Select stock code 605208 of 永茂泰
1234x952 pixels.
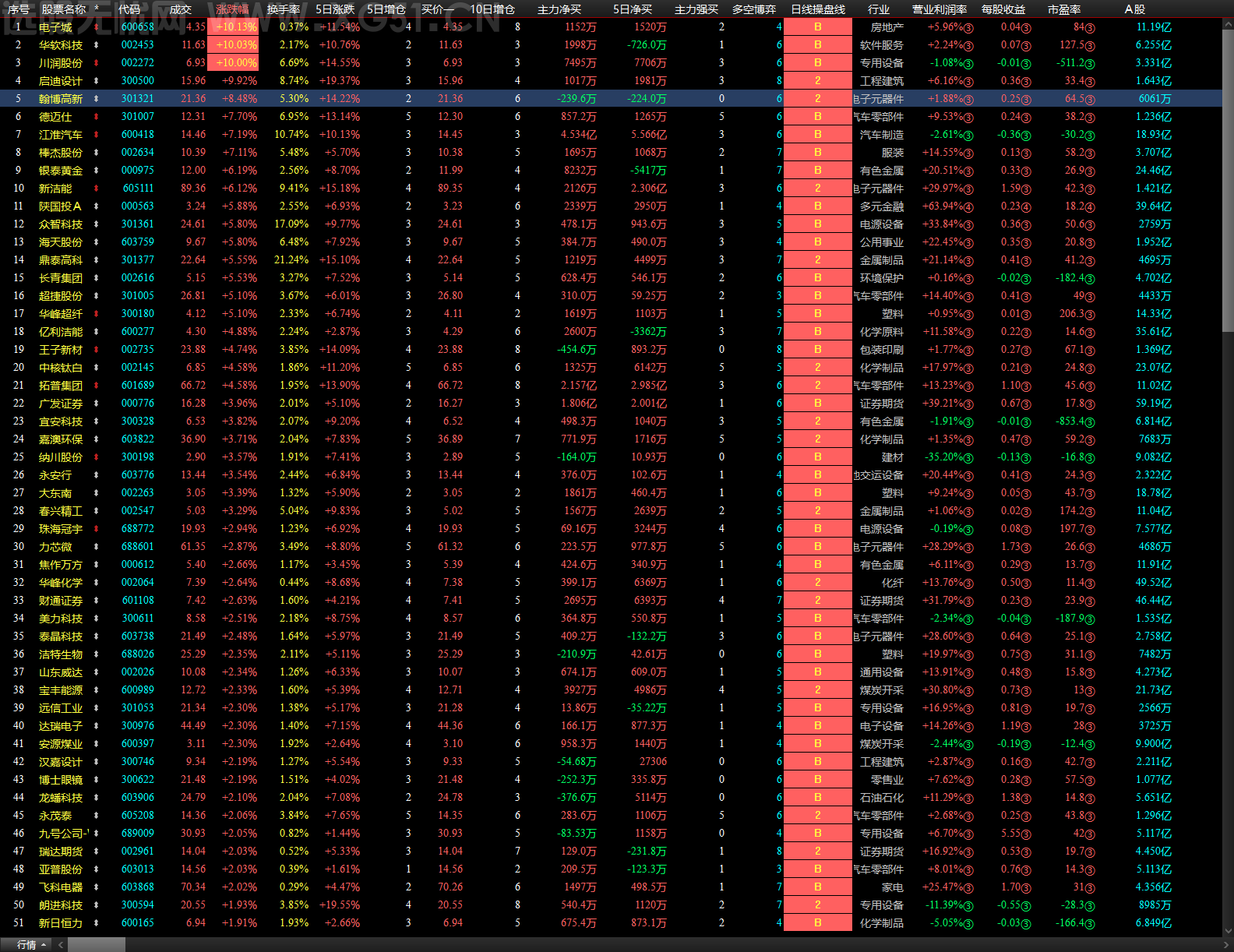click(x=138, y=816)
